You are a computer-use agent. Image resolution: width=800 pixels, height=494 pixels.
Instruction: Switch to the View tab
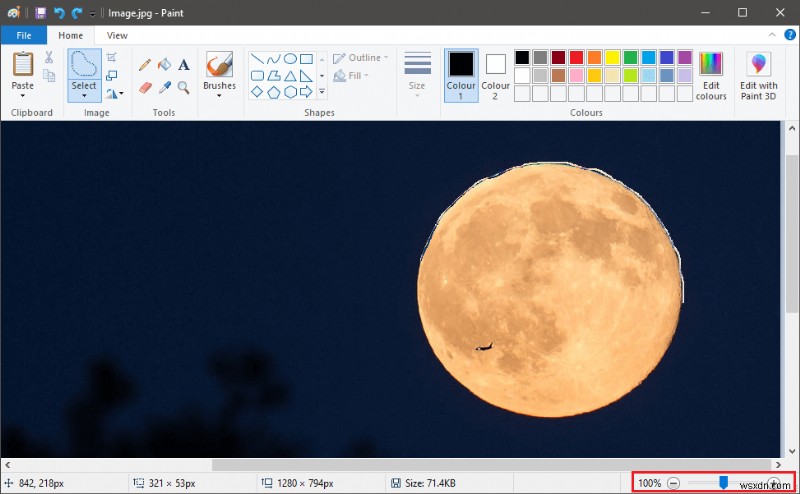coord(117,35)
